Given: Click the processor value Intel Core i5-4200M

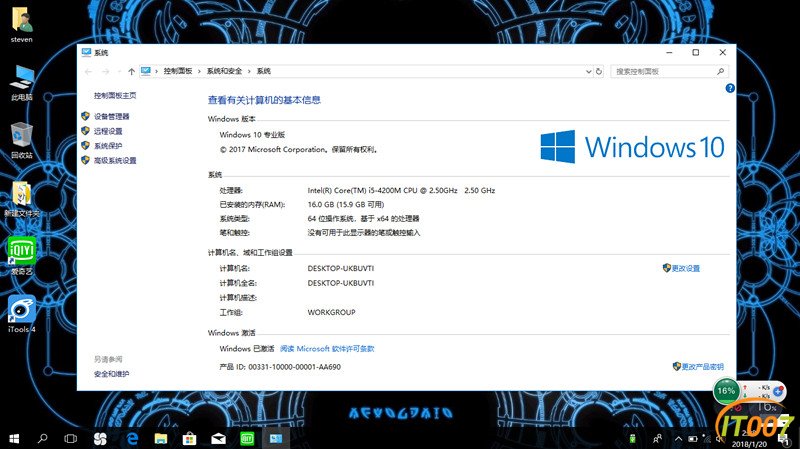Looking at the screenshot, I should (x=401, y=190).
